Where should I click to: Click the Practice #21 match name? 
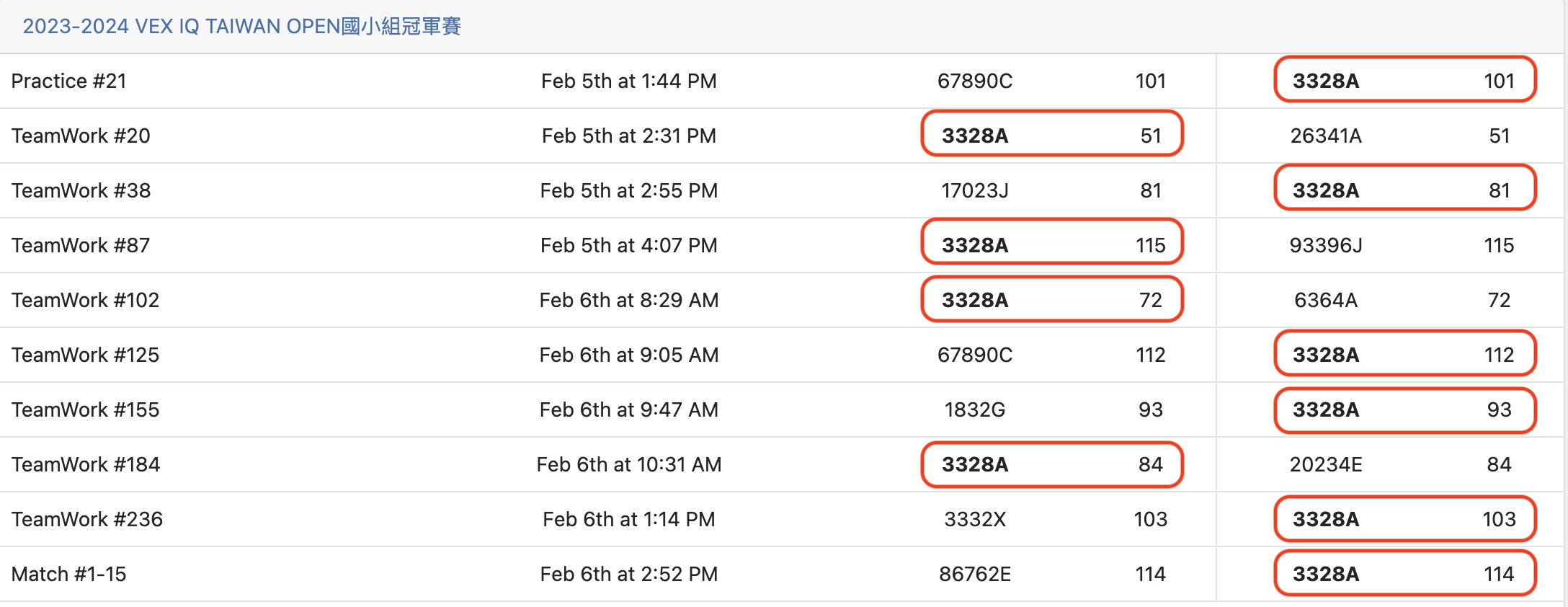(x=68, y=81)
